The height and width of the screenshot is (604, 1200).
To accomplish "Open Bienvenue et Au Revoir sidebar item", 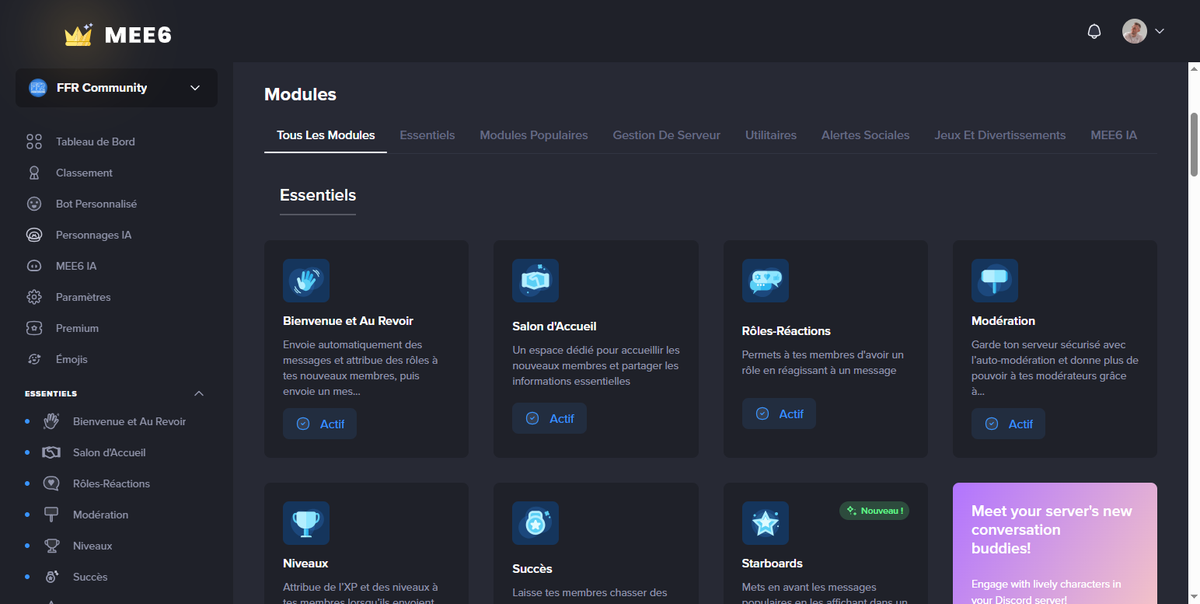I will click(x=129, y=421).
